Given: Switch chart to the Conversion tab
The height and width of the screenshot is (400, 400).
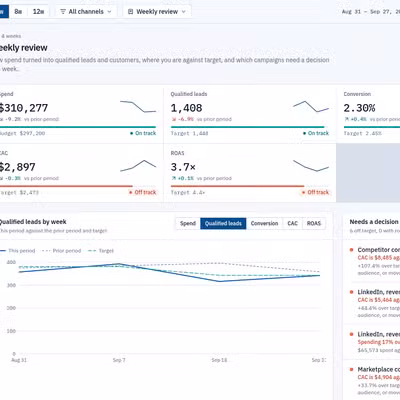Looking at the screenshot, I should [264, 223].
